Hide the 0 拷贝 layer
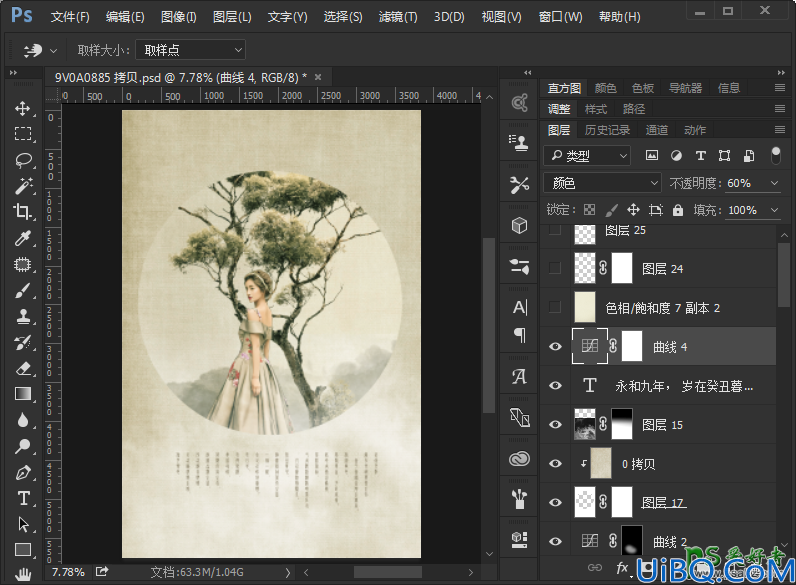 point(555,464)
